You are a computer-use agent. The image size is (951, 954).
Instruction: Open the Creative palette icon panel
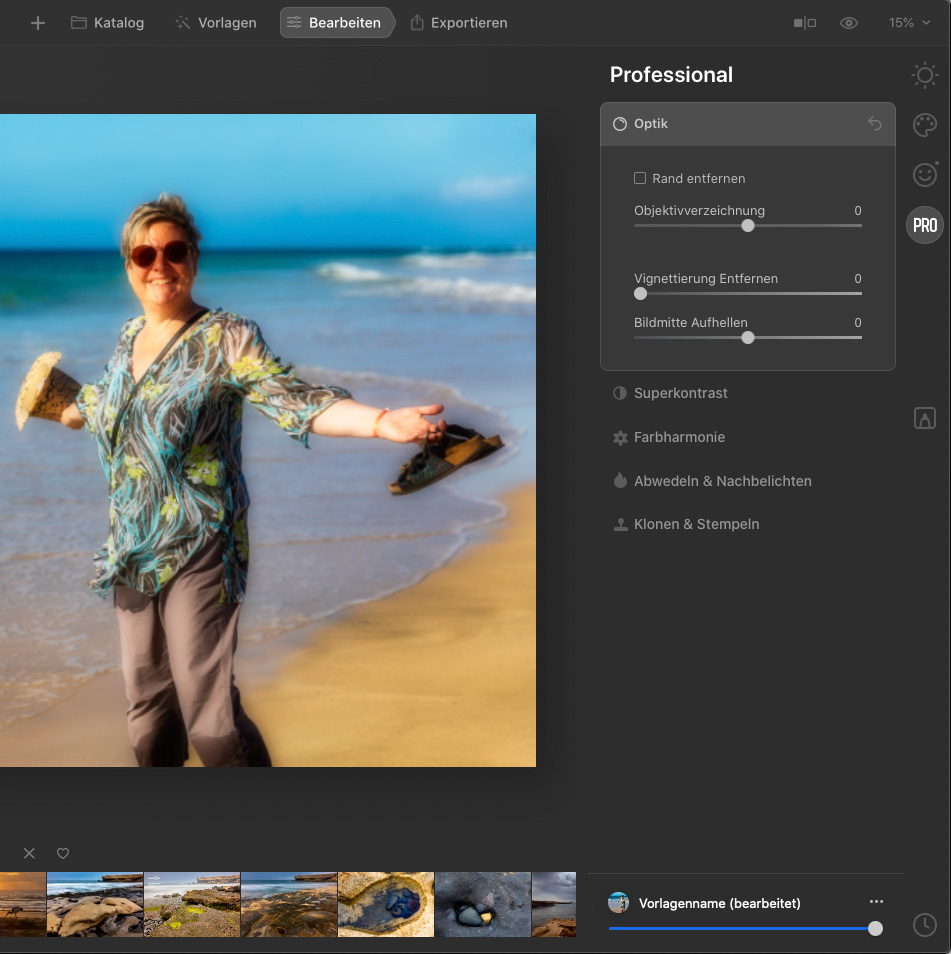coord(925,125)
